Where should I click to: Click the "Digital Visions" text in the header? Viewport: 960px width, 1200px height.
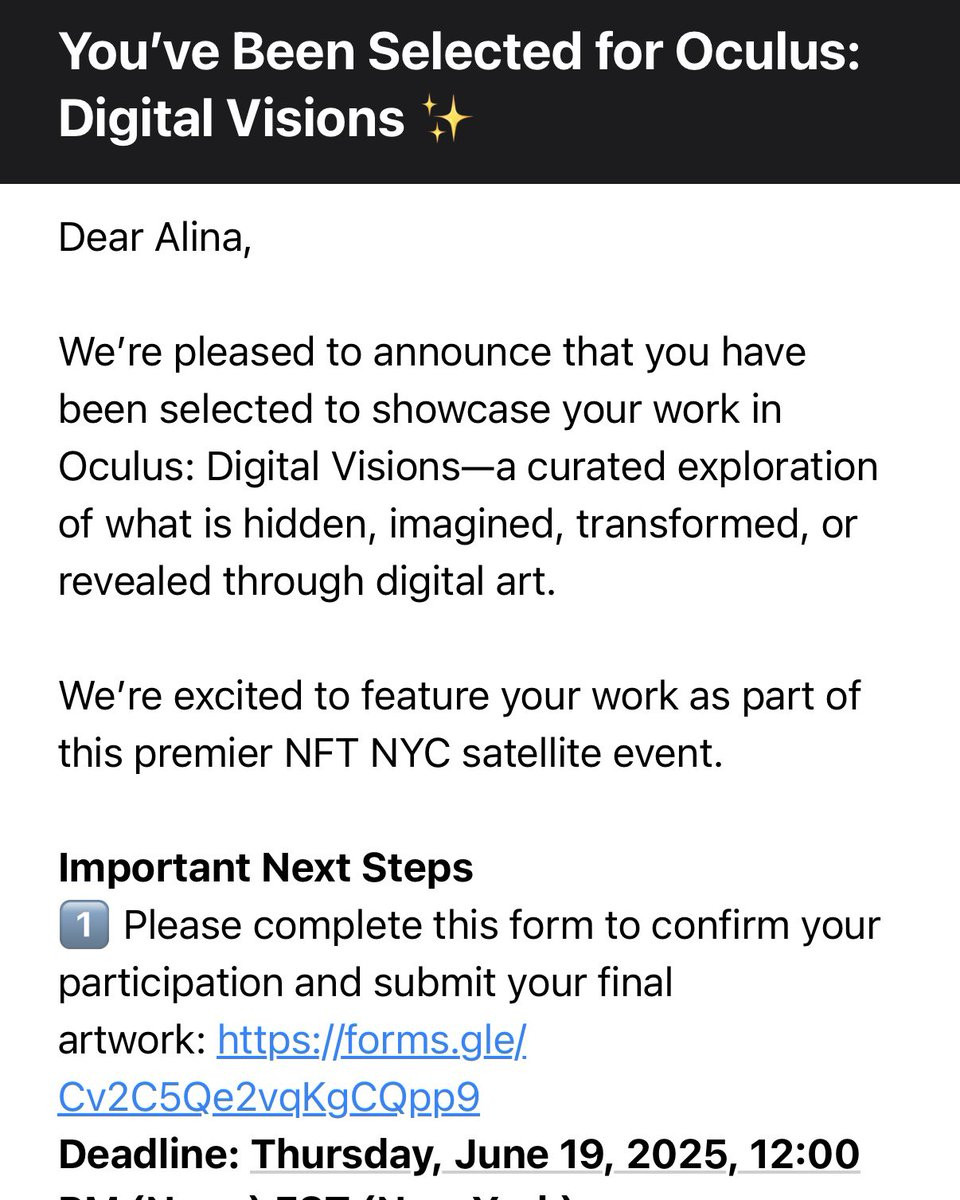(x=231, y=119)
